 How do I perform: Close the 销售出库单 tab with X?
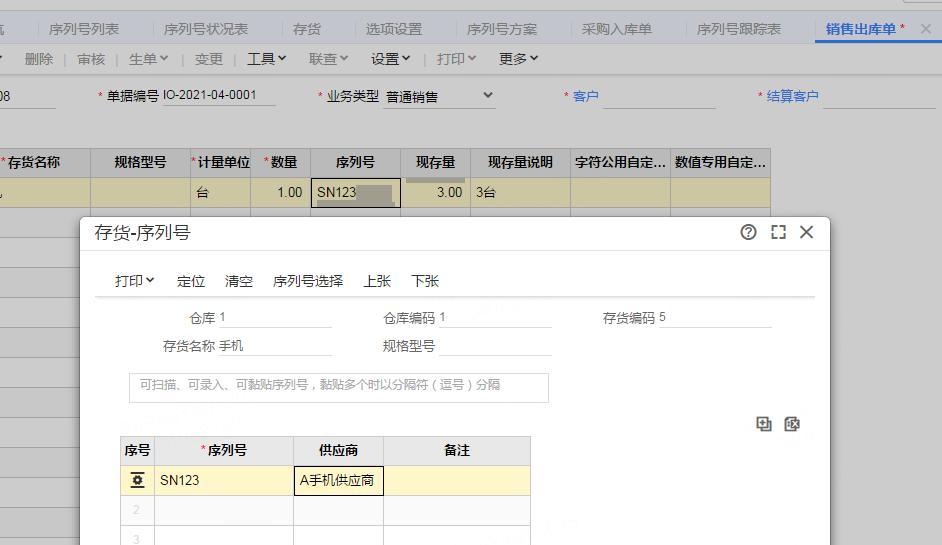[925, 29]
